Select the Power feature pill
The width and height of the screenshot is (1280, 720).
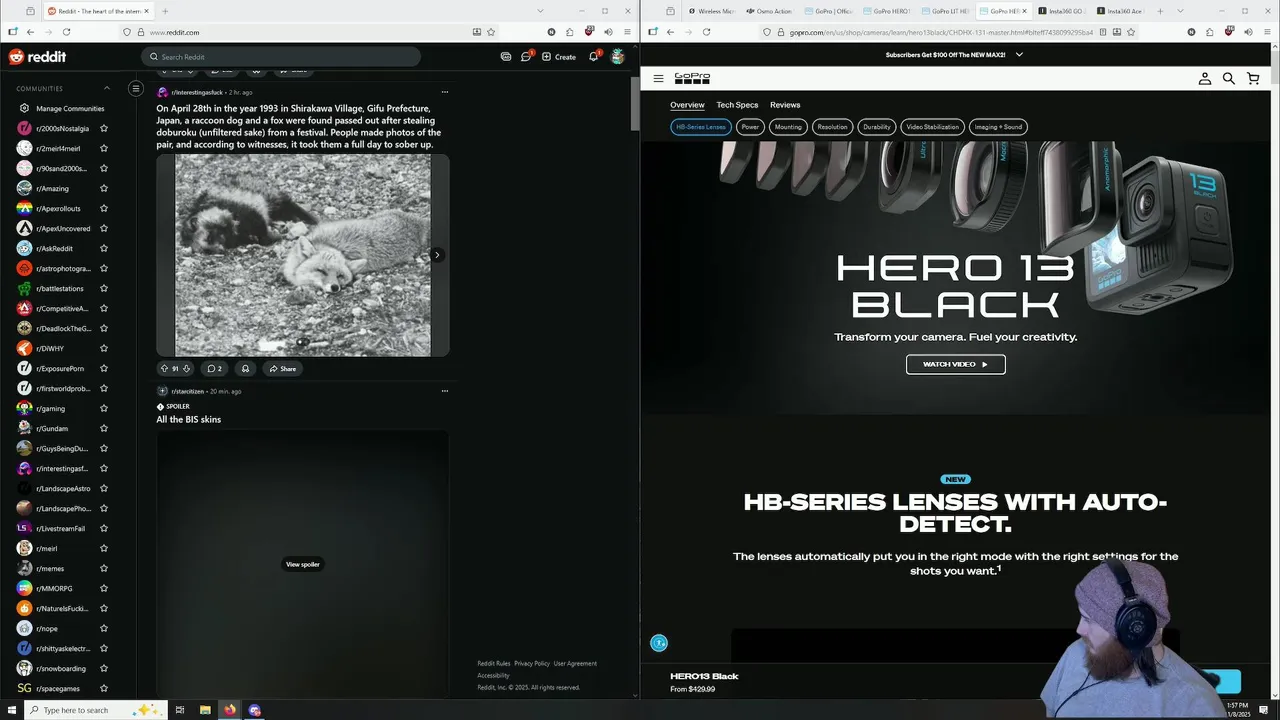coord(750,127)
